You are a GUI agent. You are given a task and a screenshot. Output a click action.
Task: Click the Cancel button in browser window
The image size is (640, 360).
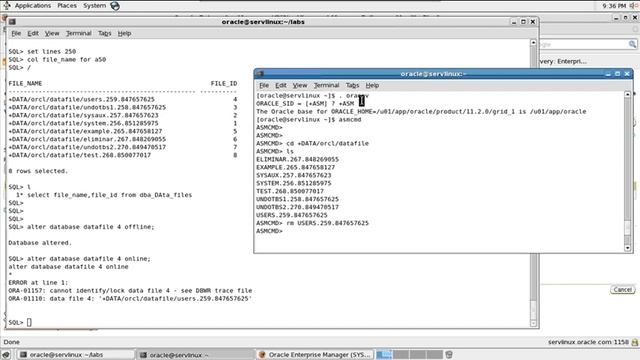(x=622, y=290)
